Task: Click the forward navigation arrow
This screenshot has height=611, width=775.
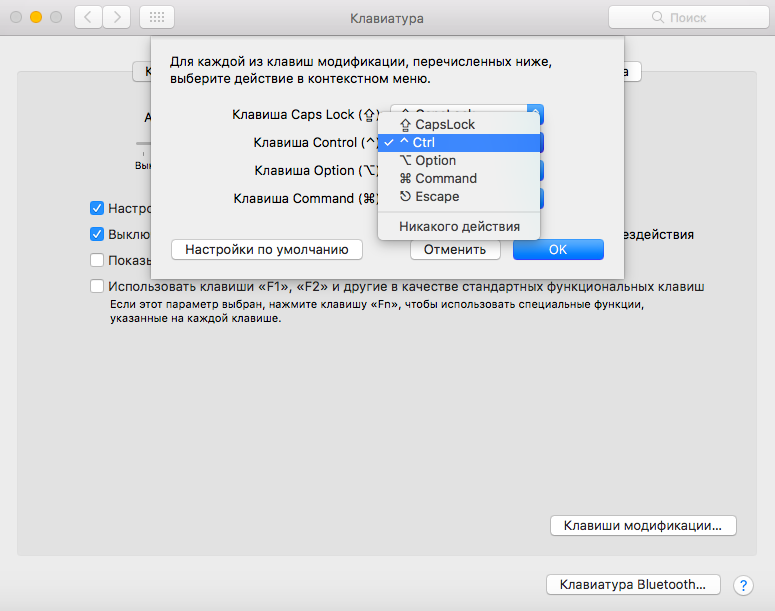Action: coord(117,17)
